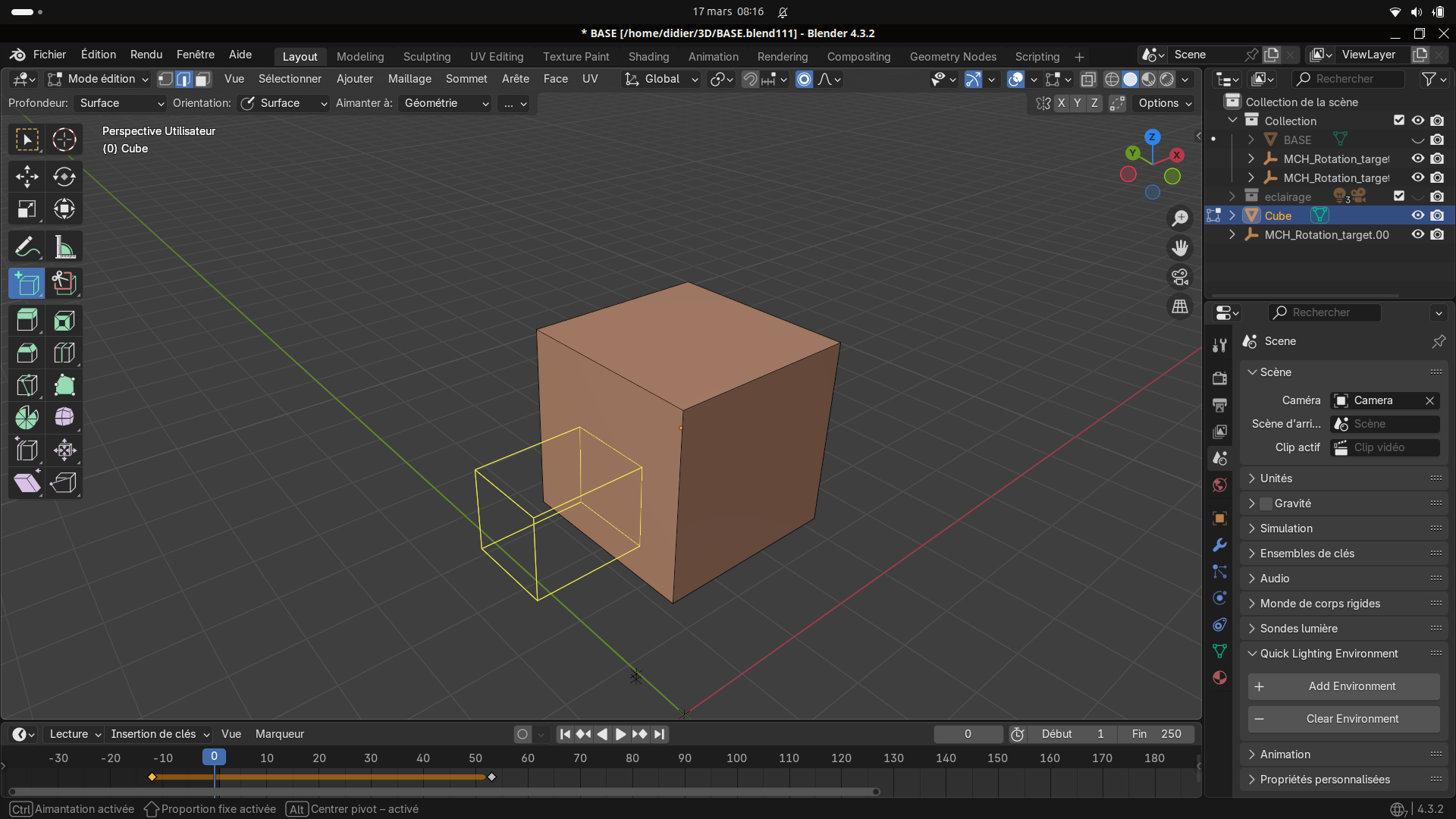Click the viewport camera view icon
The width and height of the screenshot is (1456, 819).
click(x=1180, y=278)
